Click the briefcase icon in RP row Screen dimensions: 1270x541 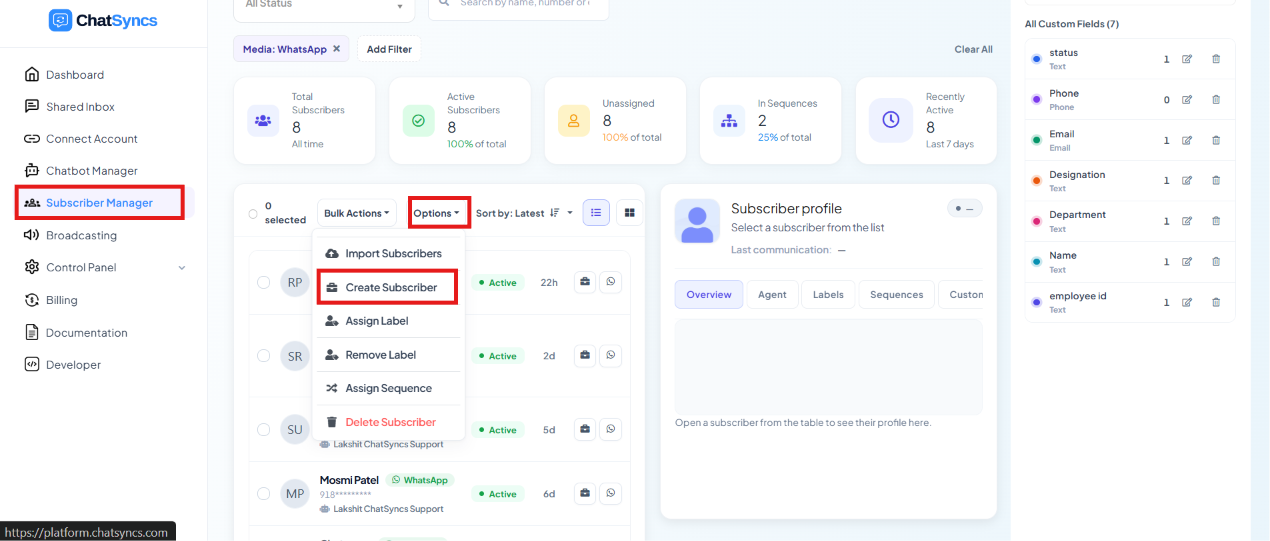coord(585,282)
